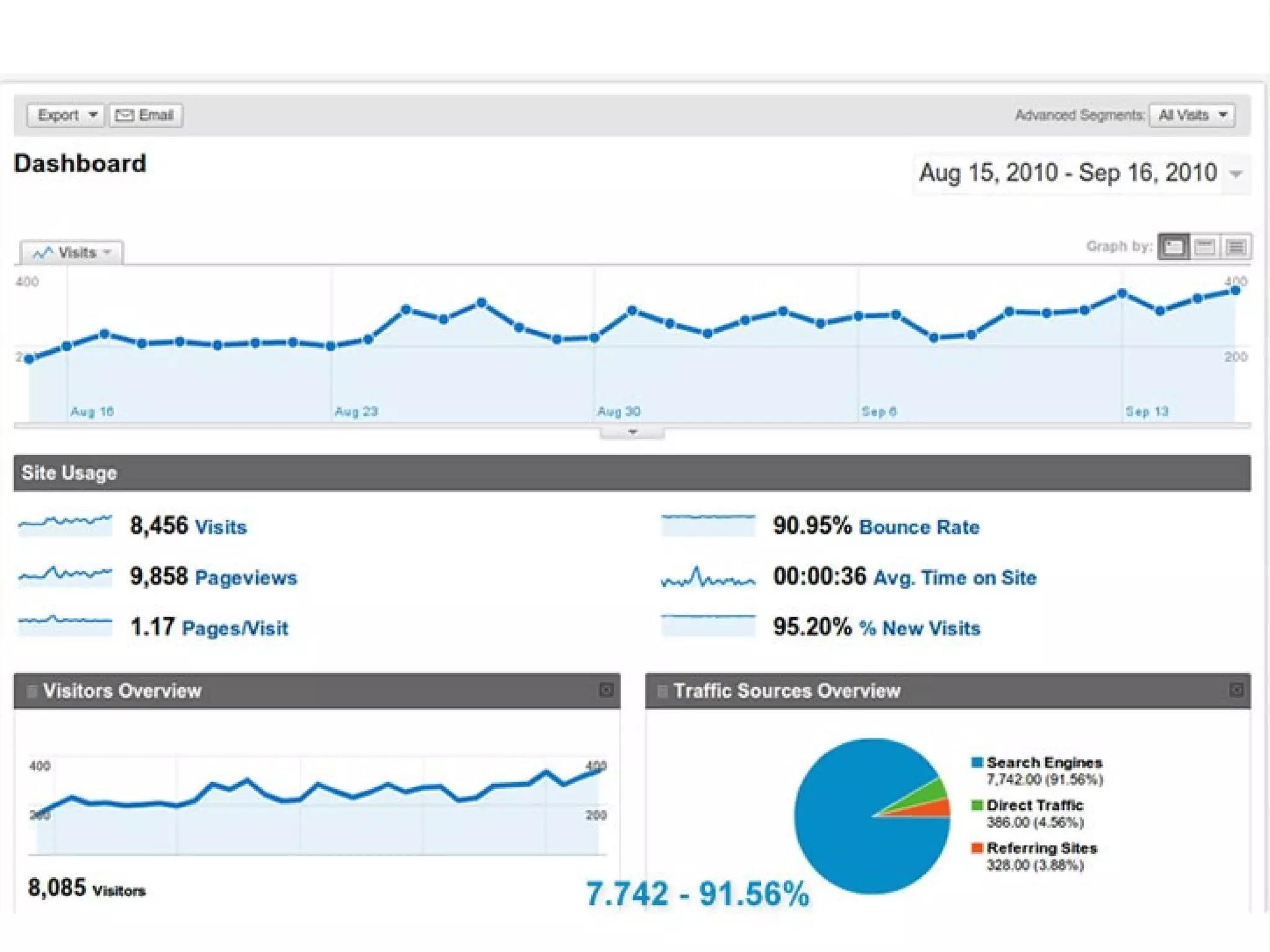Select the first (day) Graph by icon

point(1173,247)
